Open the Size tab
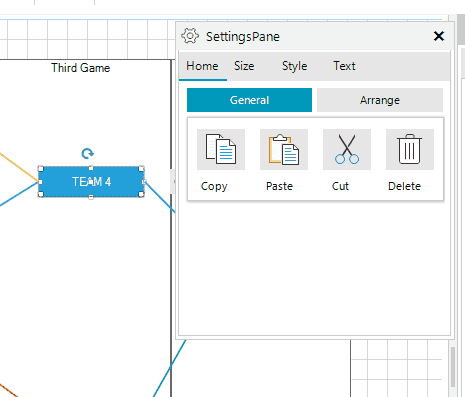 (244, 66)
